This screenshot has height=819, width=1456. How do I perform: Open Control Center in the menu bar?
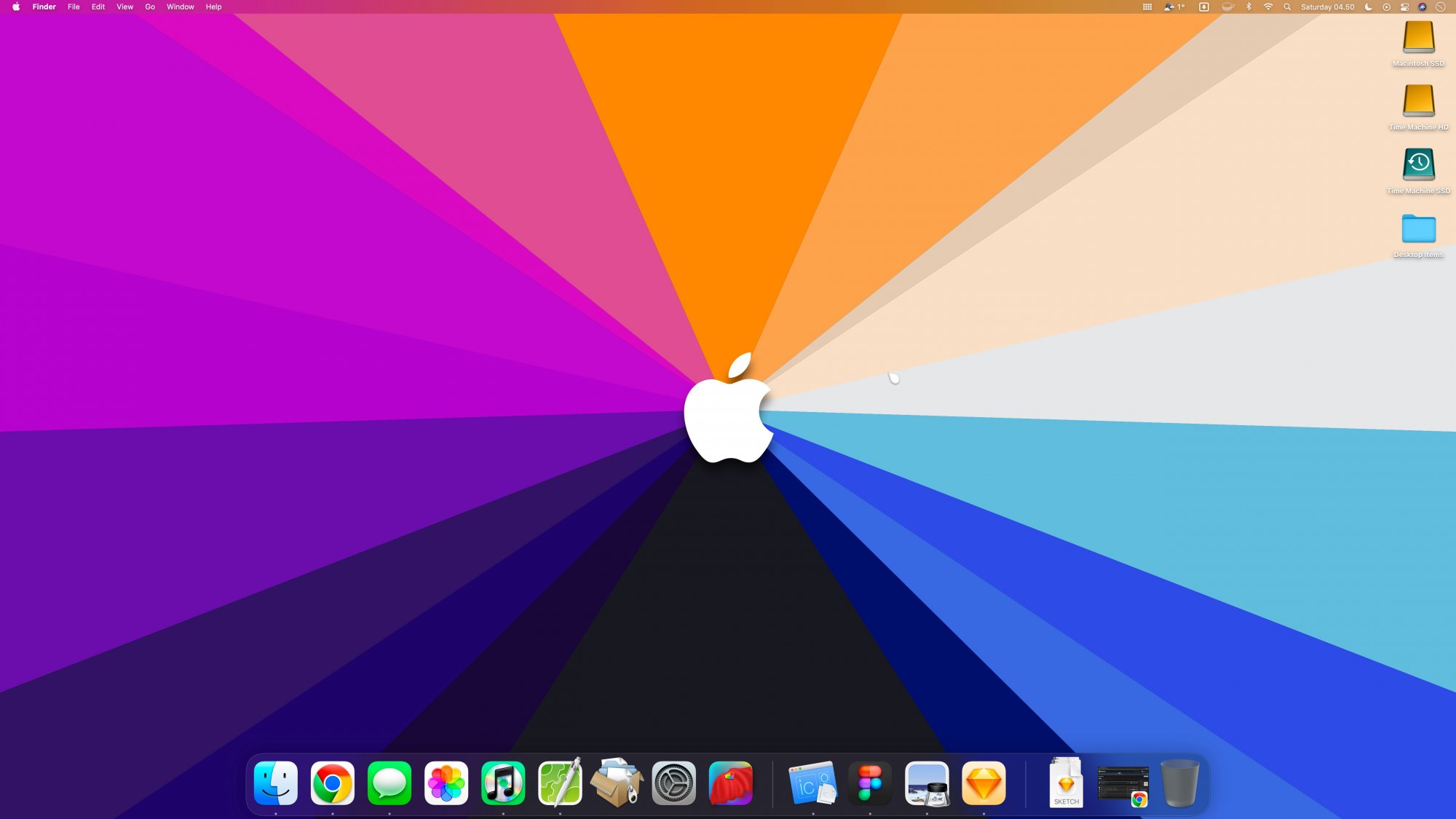[x=1404, y=7]
